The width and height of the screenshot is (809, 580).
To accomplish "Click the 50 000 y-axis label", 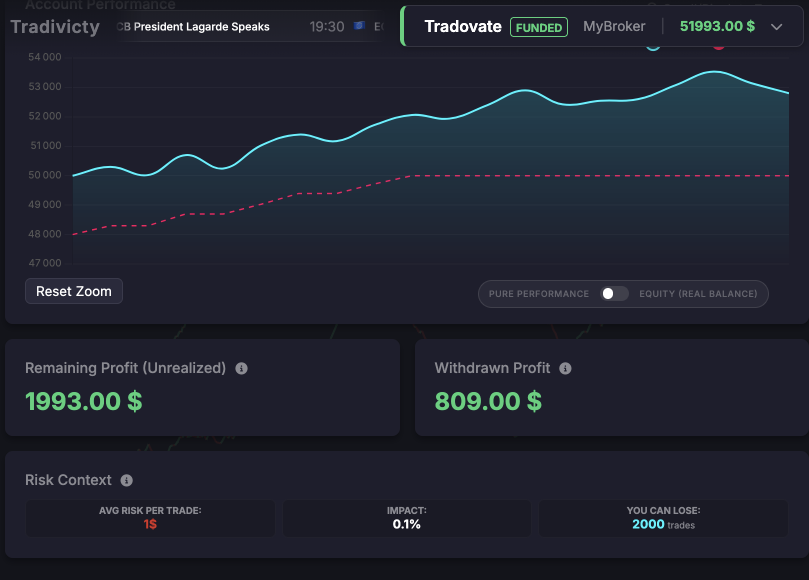I will tap(44, 175).
